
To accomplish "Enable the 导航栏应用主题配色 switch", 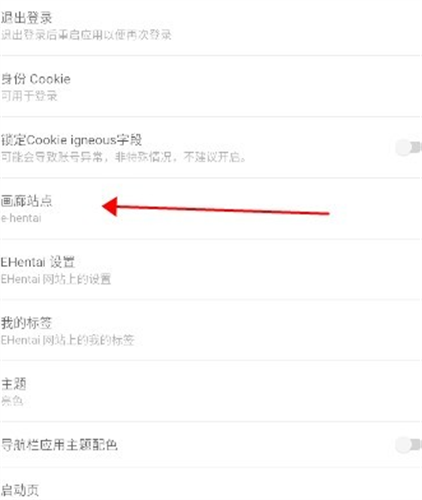I will 408,445.
